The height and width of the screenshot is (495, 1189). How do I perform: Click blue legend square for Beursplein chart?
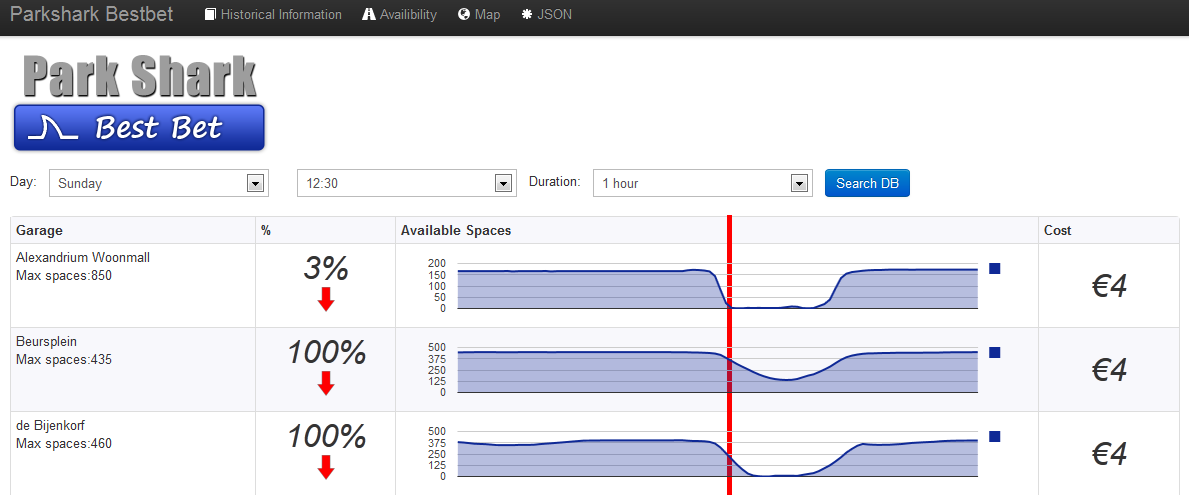[x=995, y=352]
